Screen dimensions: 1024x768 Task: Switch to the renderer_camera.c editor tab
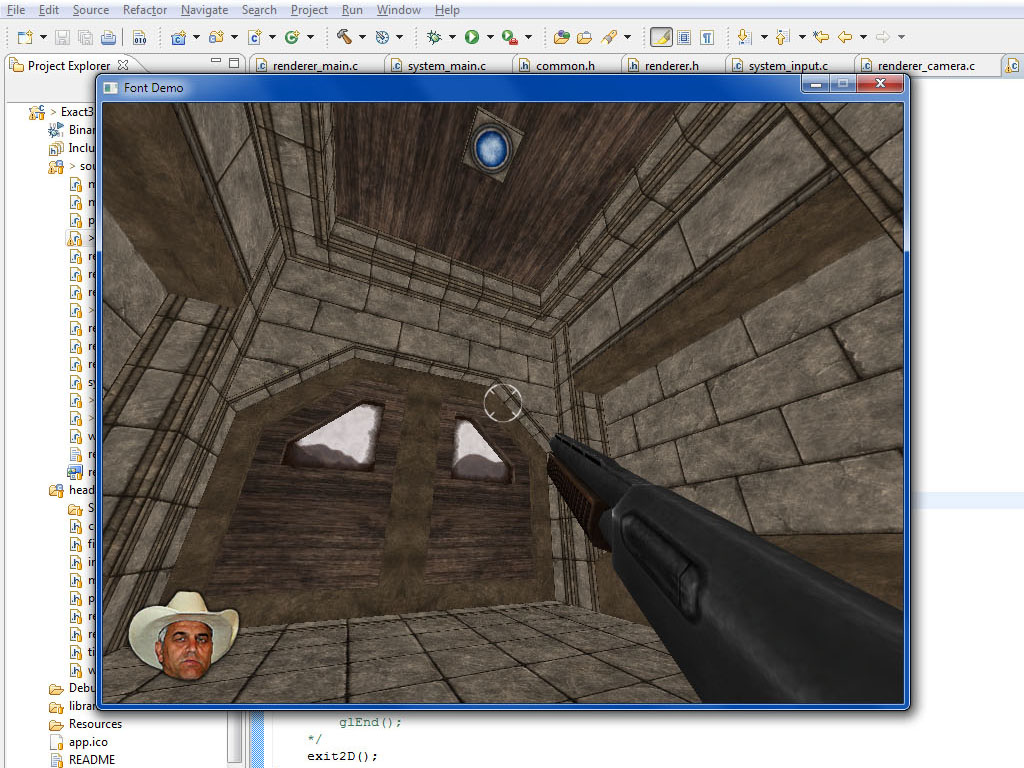tap(925, 65)
